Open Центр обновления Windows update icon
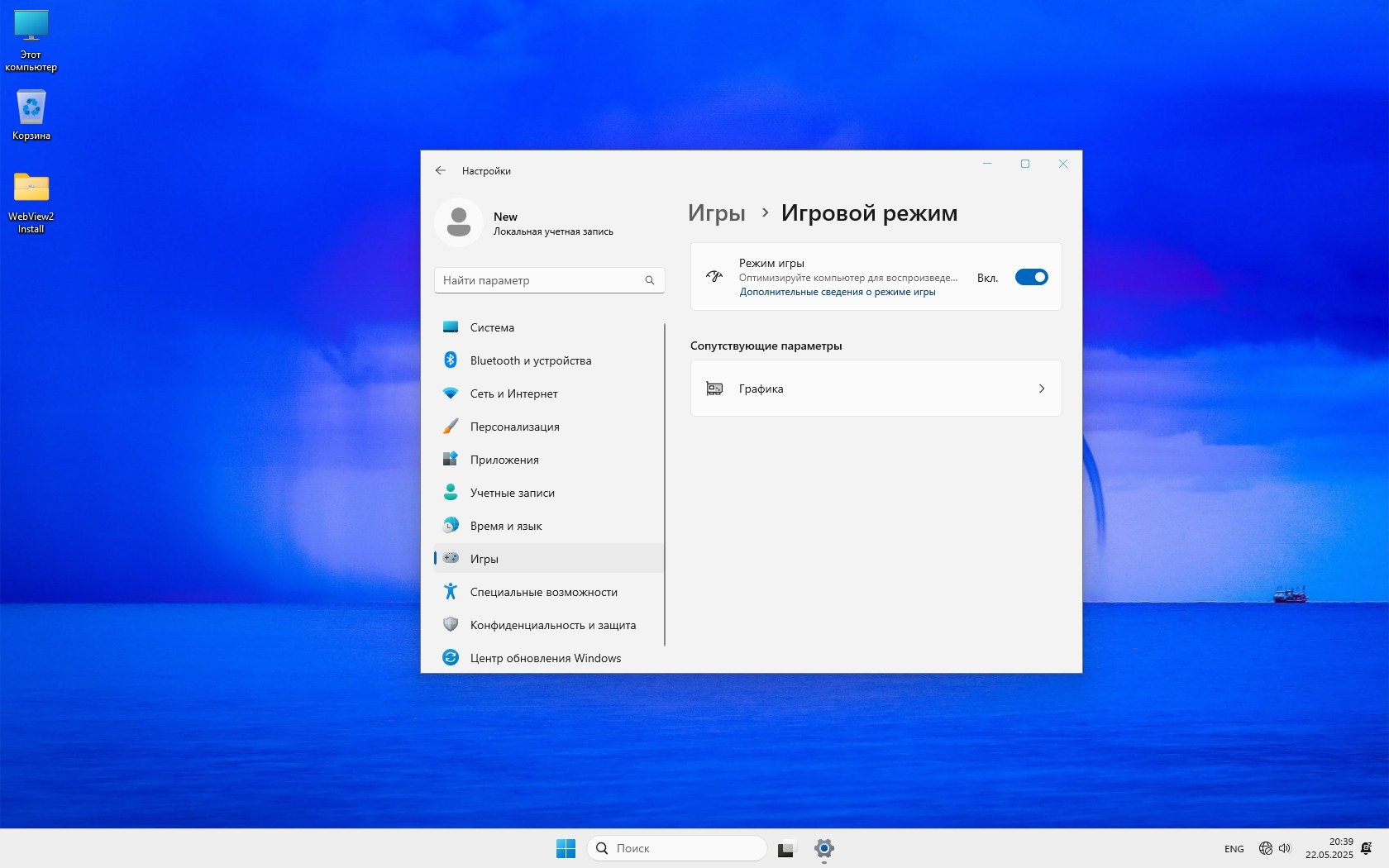 click(451, 658)
